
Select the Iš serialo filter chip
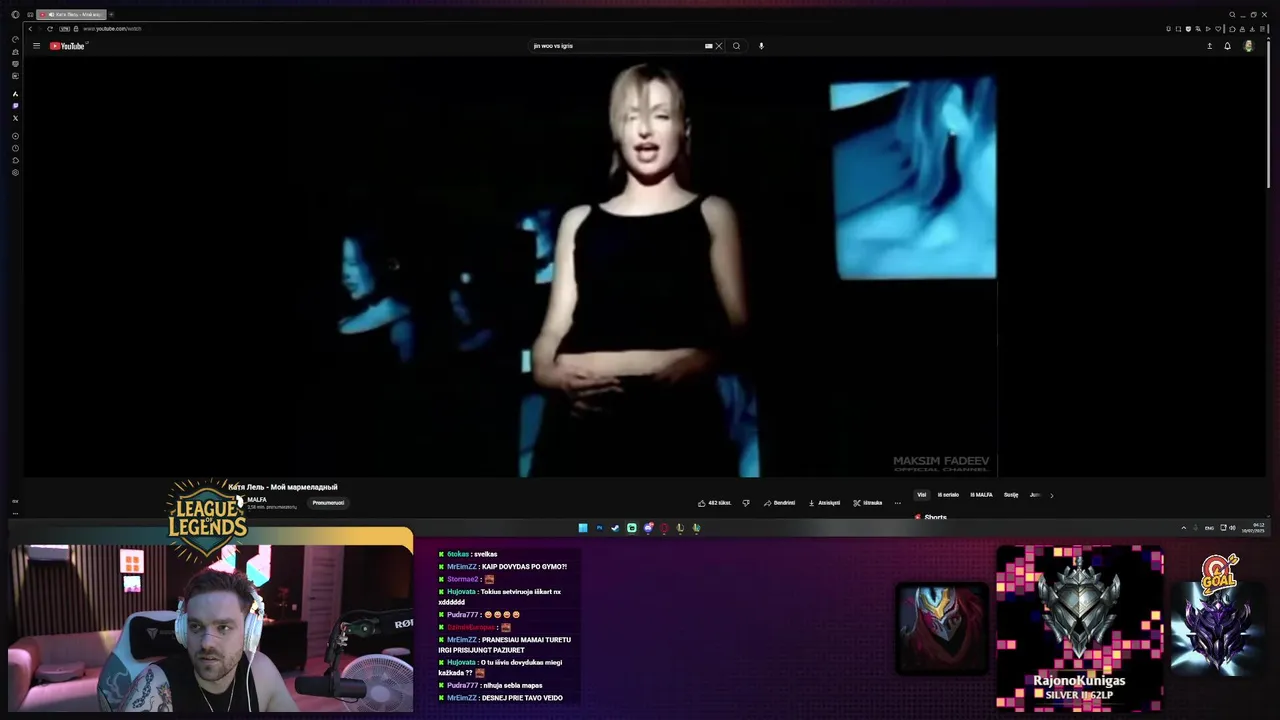[948, 495]
